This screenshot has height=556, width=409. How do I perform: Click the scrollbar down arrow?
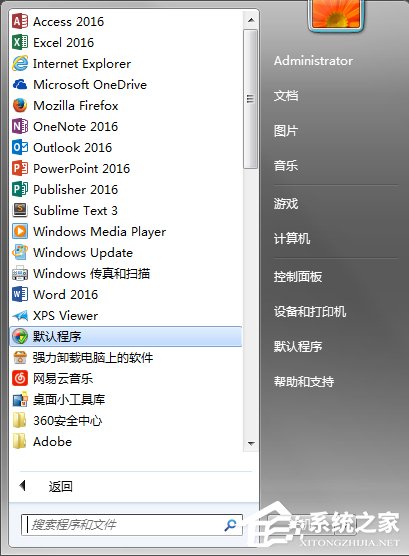[251, 443]
